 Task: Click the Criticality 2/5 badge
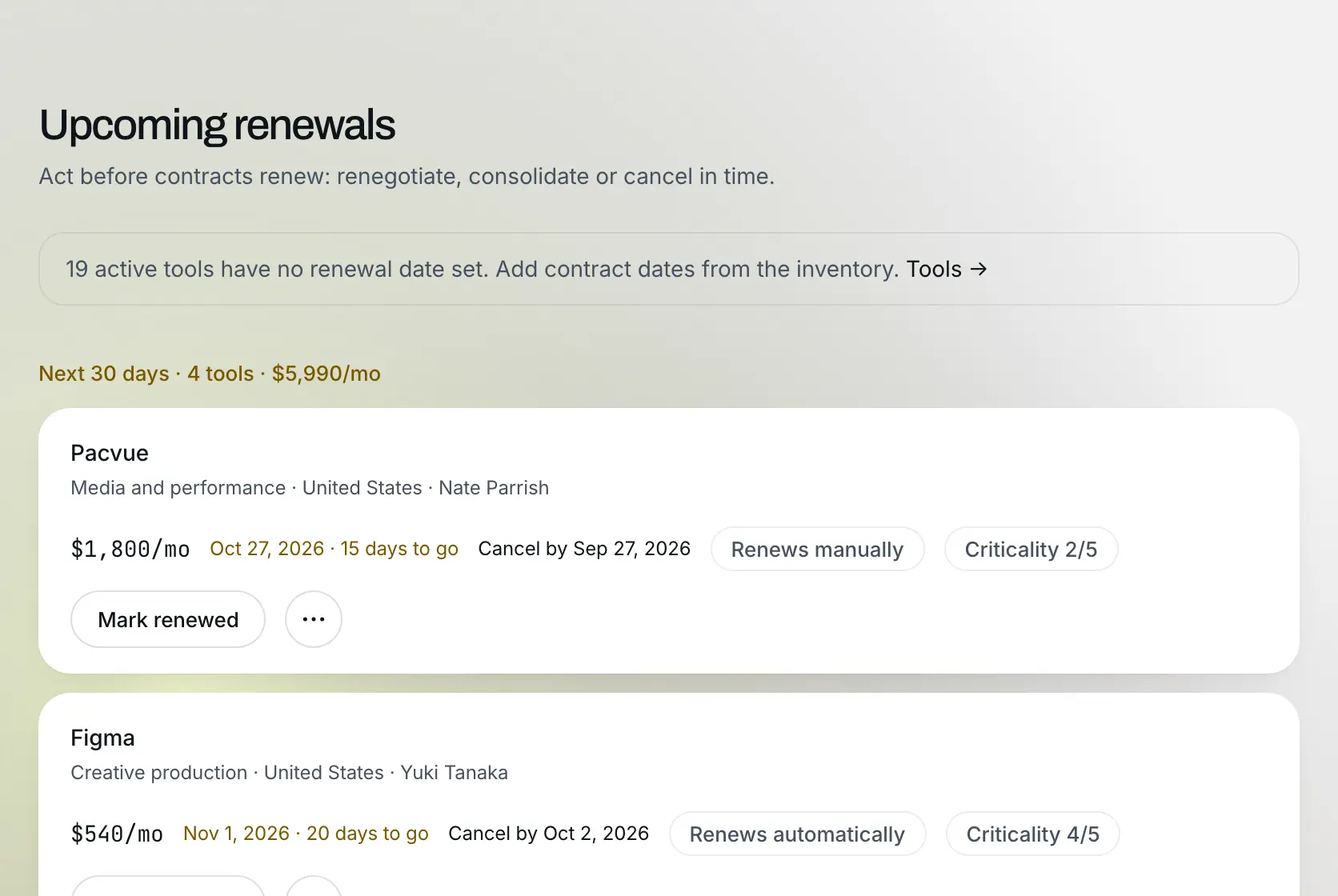[1031, 549]
